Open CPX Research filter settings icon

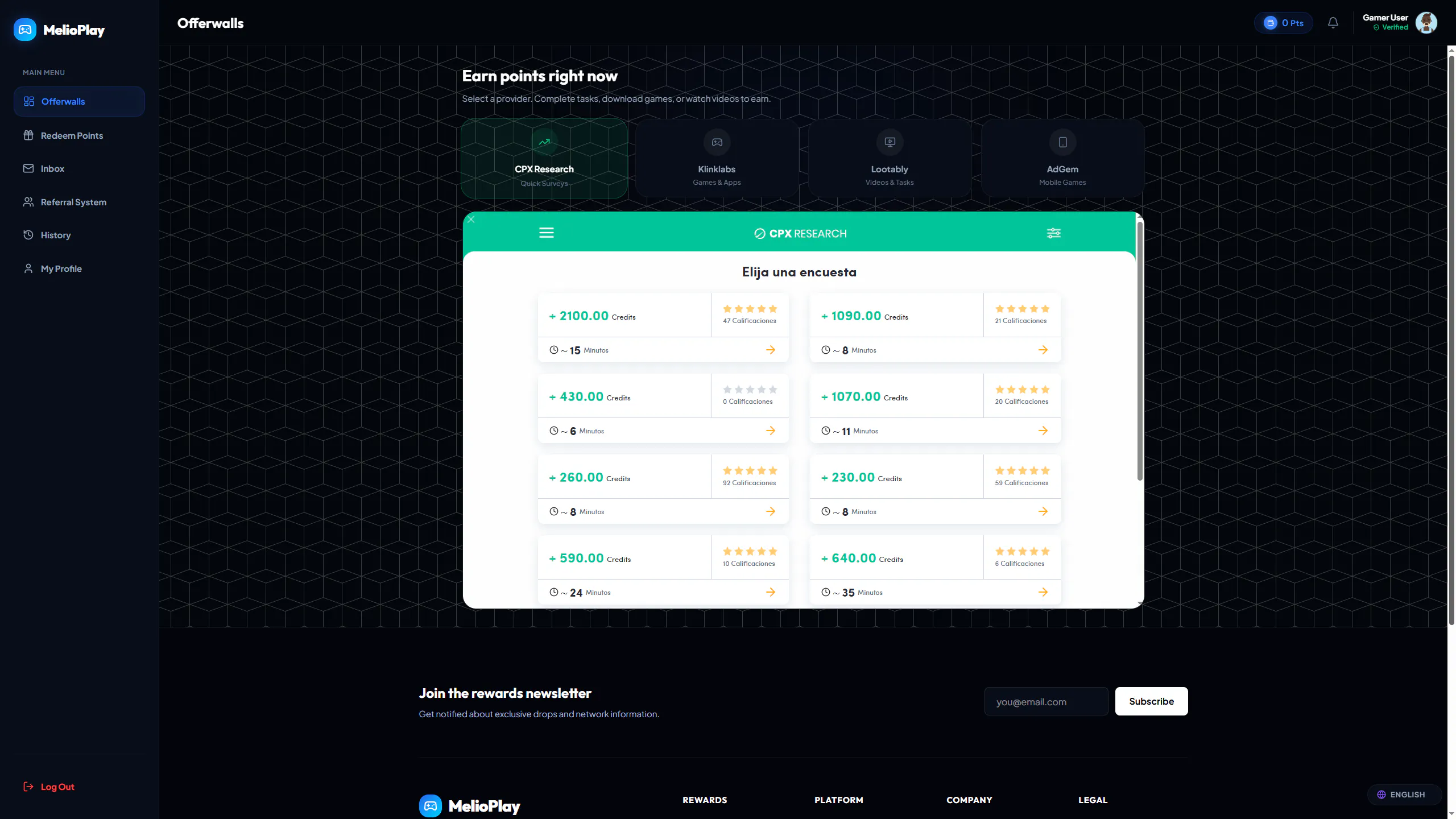point(1053,233)
